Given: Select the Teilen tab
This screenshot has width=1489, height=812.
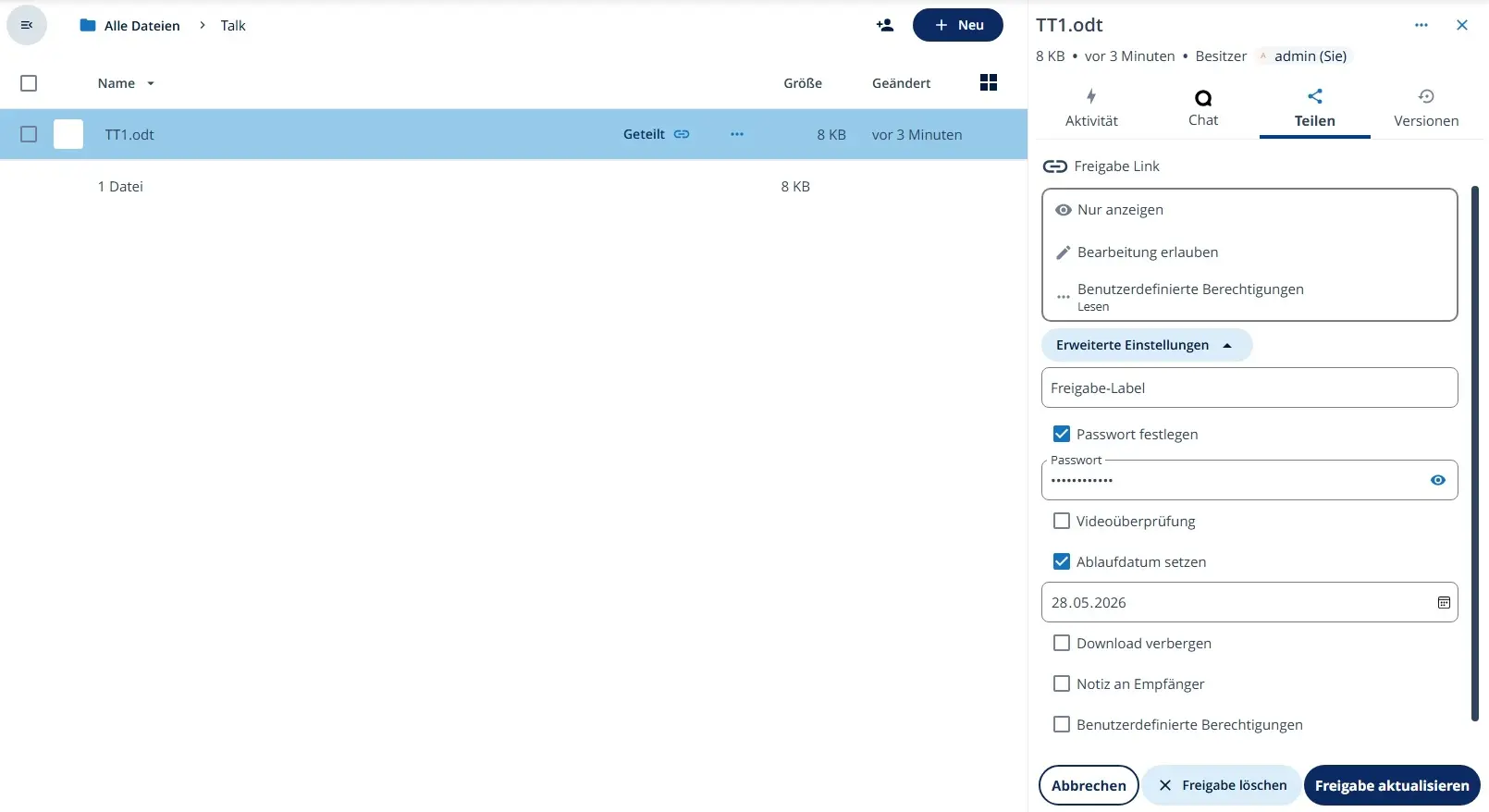Looking at the screenshot, I should click(x=1314, y=109).
